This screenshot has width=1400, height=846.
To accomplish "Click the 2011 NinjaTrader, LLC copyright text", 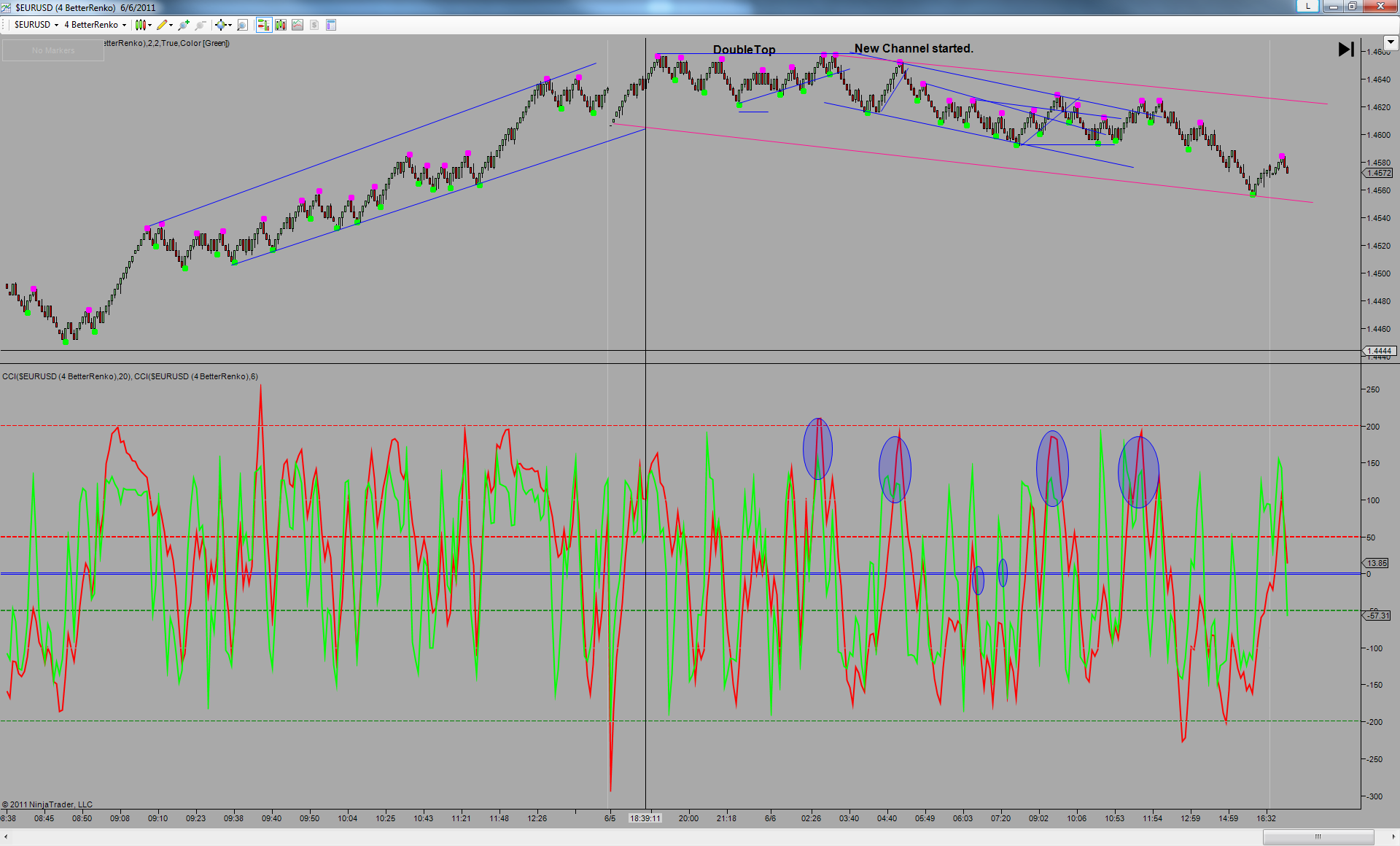I will pyautogui.click(x=47, y=804).
